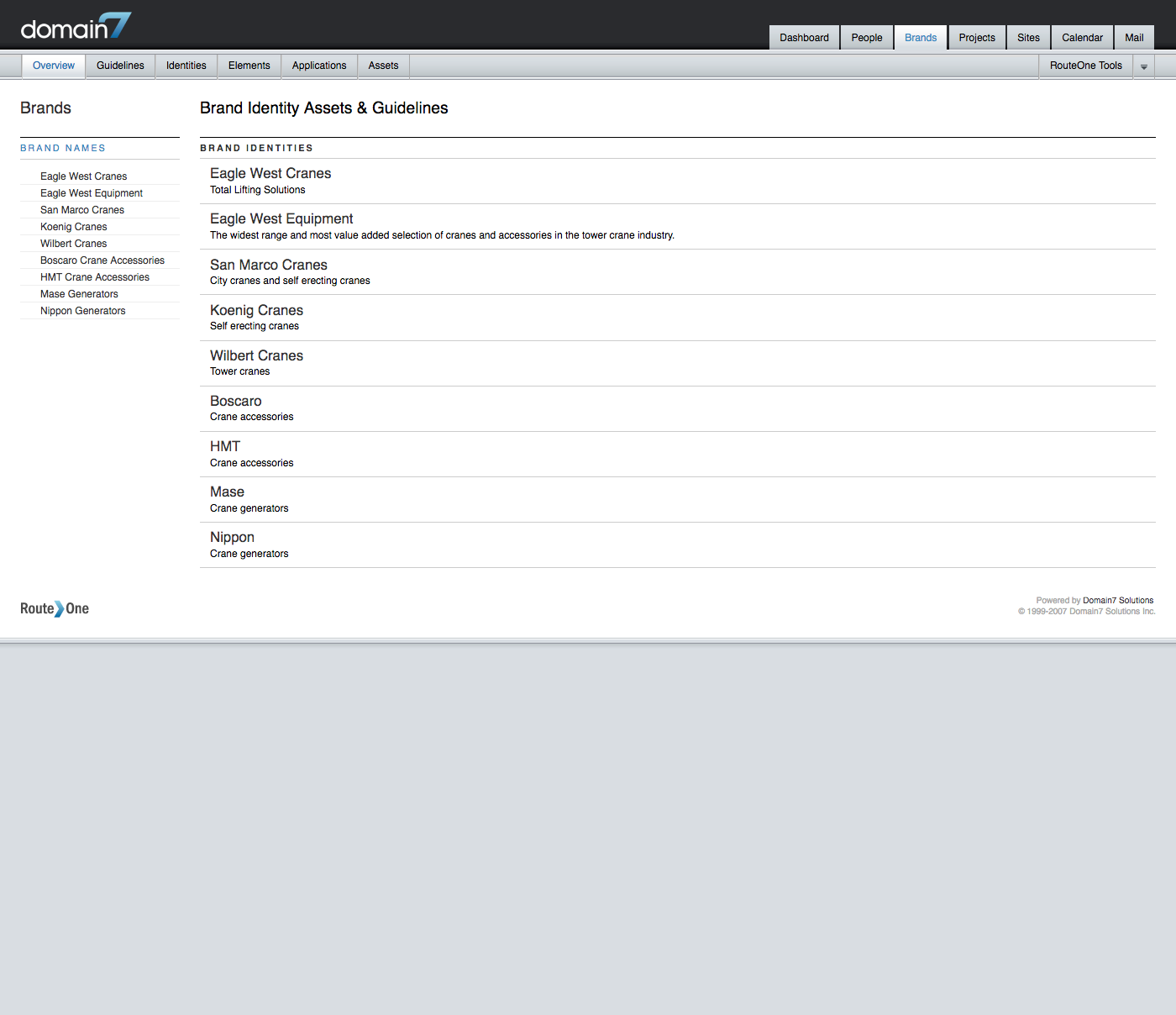Open Wilbert Cranes brand identity heading
1176x1015 pixels.
[x=256, y=355]
